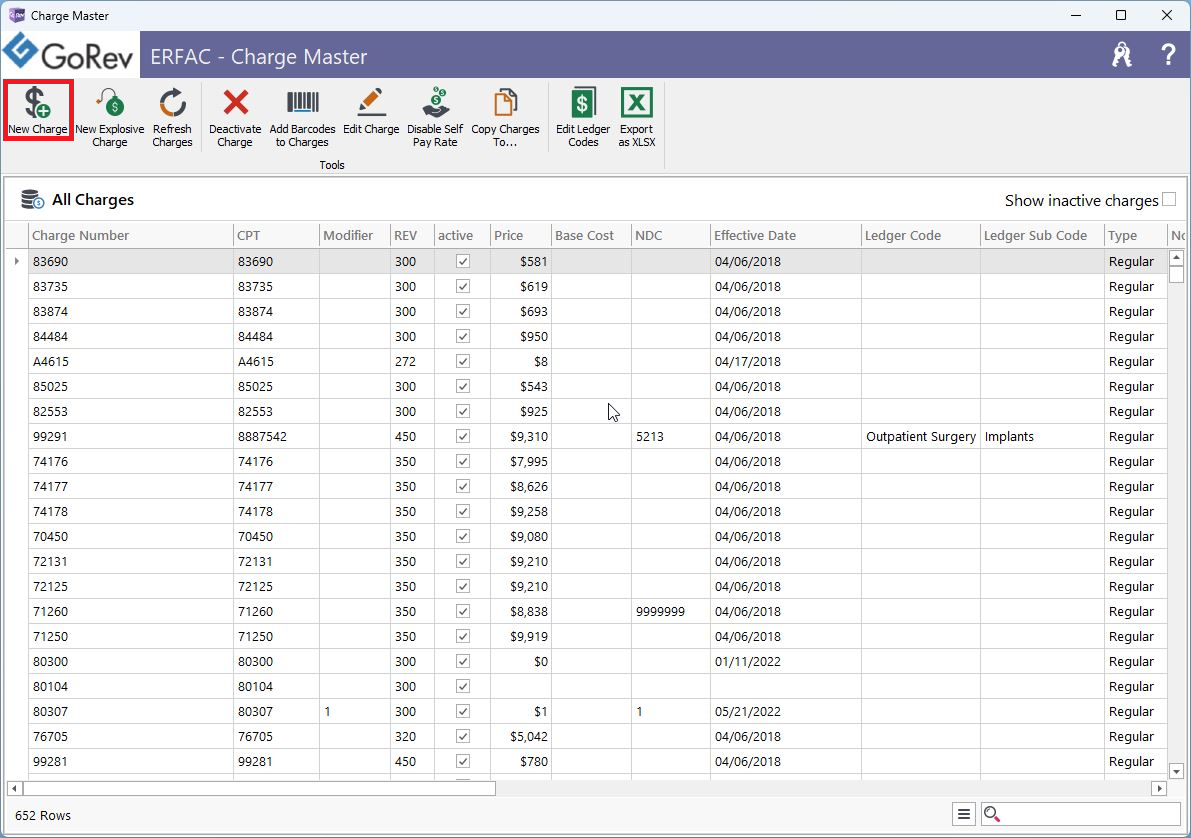The image size is (1191, 838).
Task: Disable Self Pay Rate
Action: 435,116
